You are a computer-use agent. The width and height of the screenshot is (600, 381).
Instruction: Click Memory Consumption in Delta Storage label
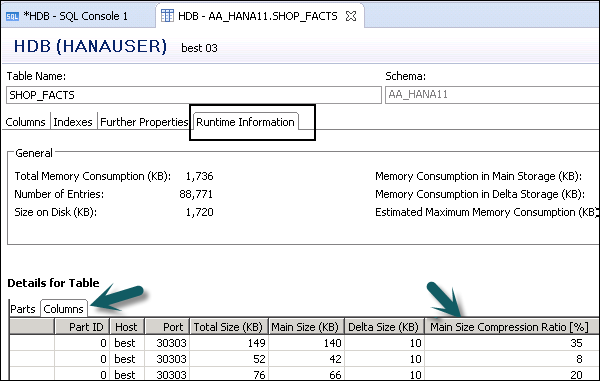[x=480, y=194]
